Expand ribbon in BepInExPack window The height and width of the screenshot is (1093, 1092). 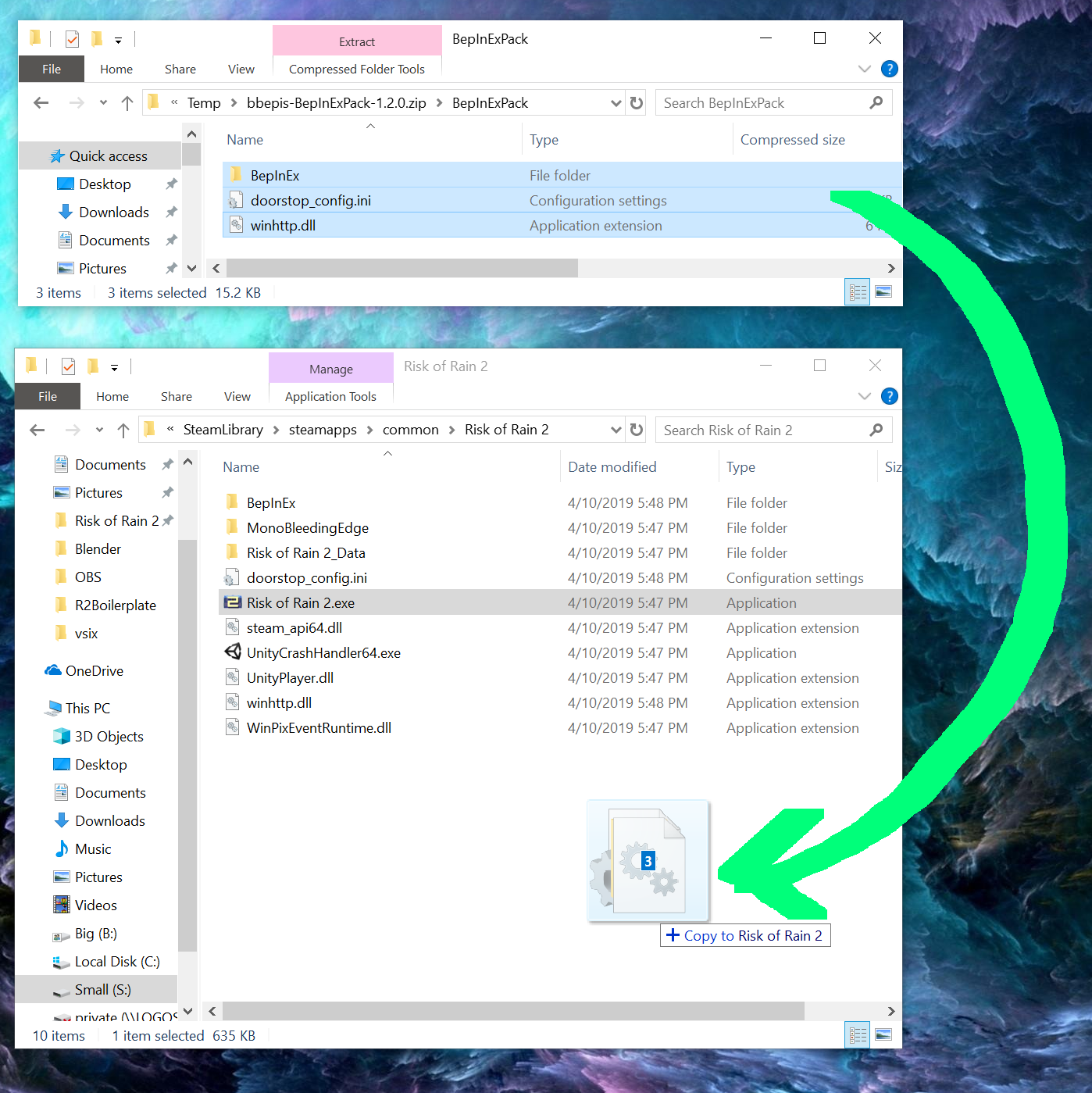[x=864, y=69]
